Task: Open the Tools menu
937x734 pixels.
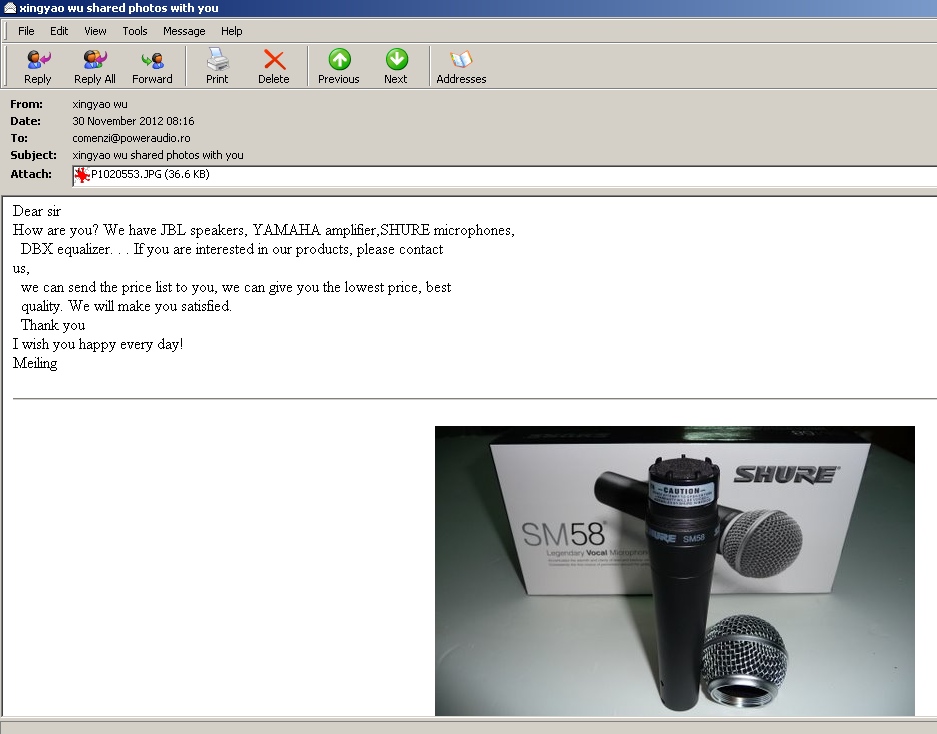Action: pyautogui.click(x=134, y=31)
